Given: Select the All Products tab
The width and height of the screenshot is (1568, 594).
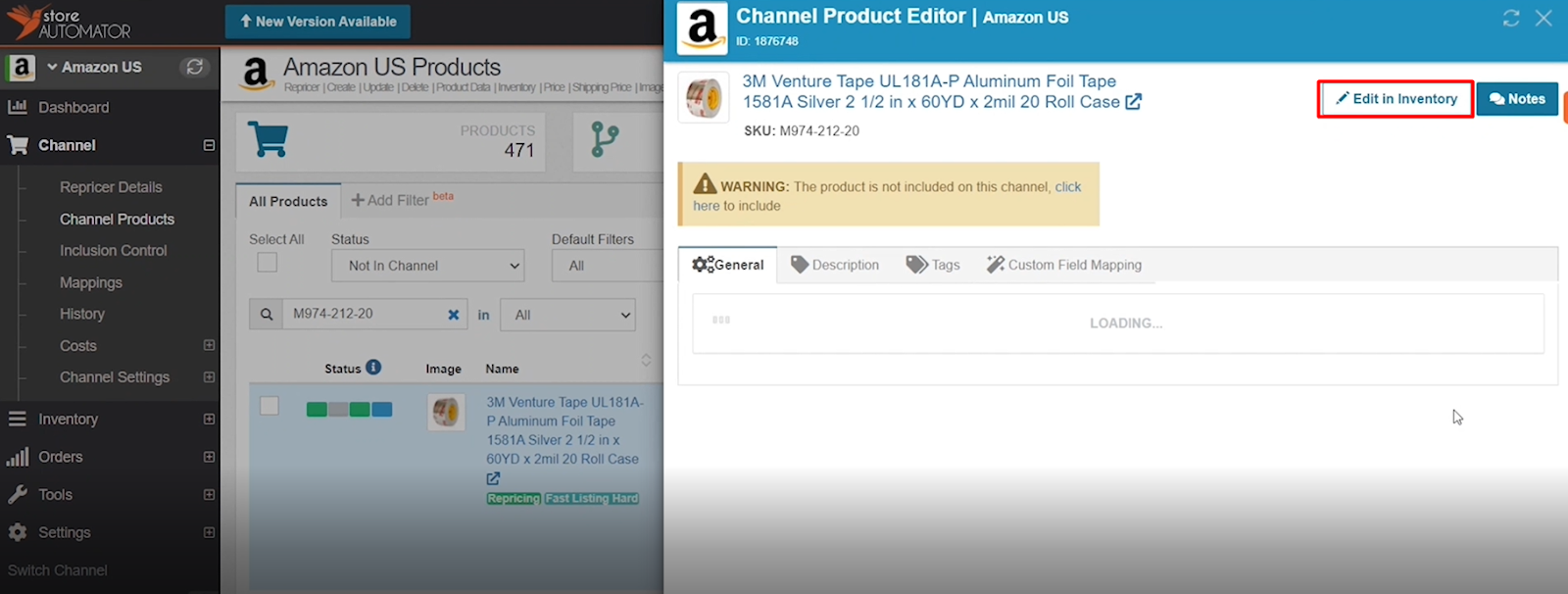Looking at the screenshot, I should (x=288, y=201).
